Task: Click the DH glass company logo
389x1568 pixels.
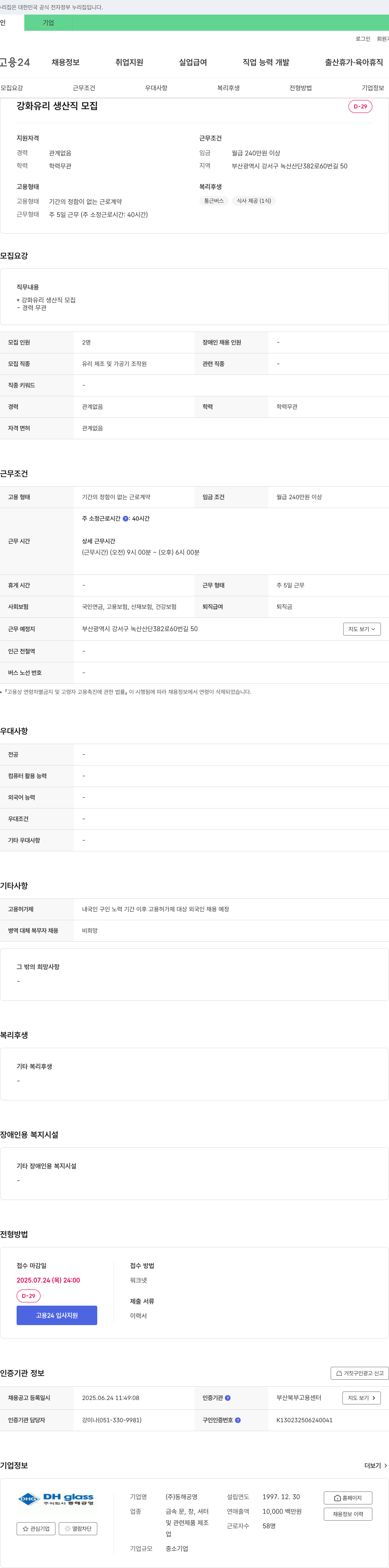Action: coord(57,1499)
